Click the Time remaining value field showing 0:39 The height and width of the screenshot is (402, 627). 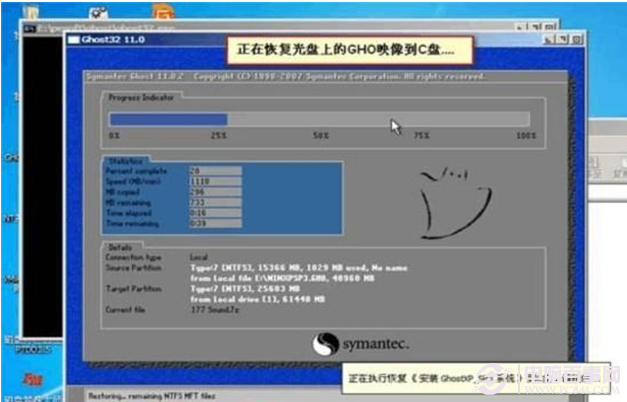point(216,223)
